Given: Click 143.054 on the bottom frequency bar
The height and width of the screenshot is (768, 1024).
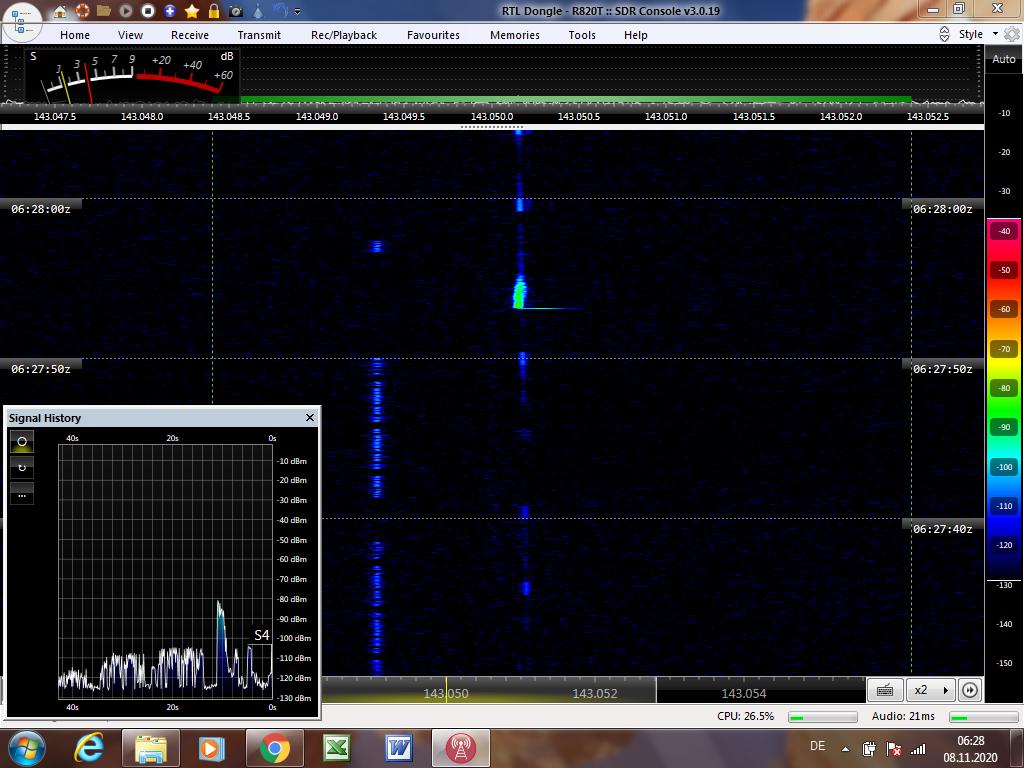Looking at the screenshot, I should pyautogui.click(x=744, y=694).
